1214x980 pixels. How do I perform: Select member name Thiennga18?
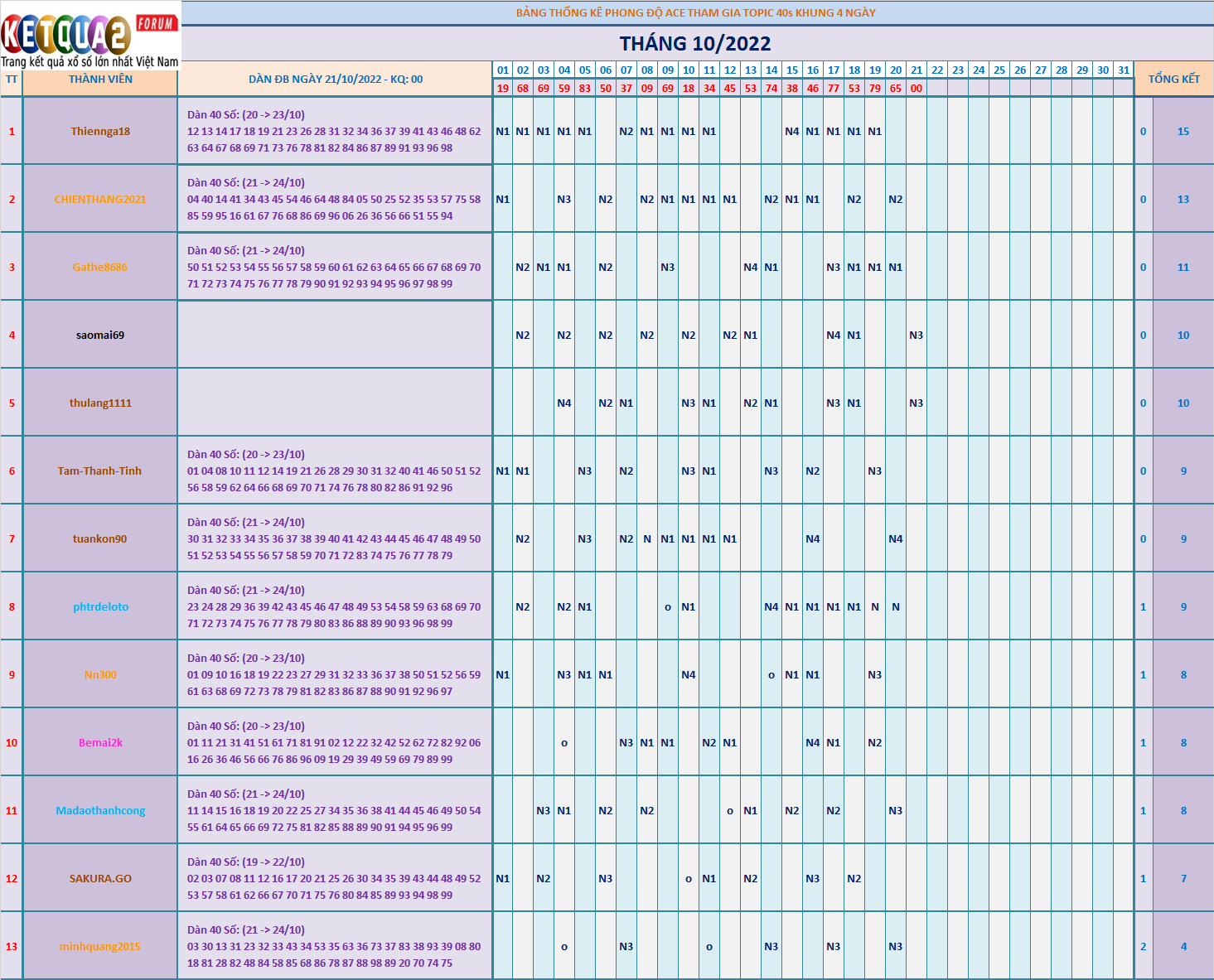click(100, 131)
